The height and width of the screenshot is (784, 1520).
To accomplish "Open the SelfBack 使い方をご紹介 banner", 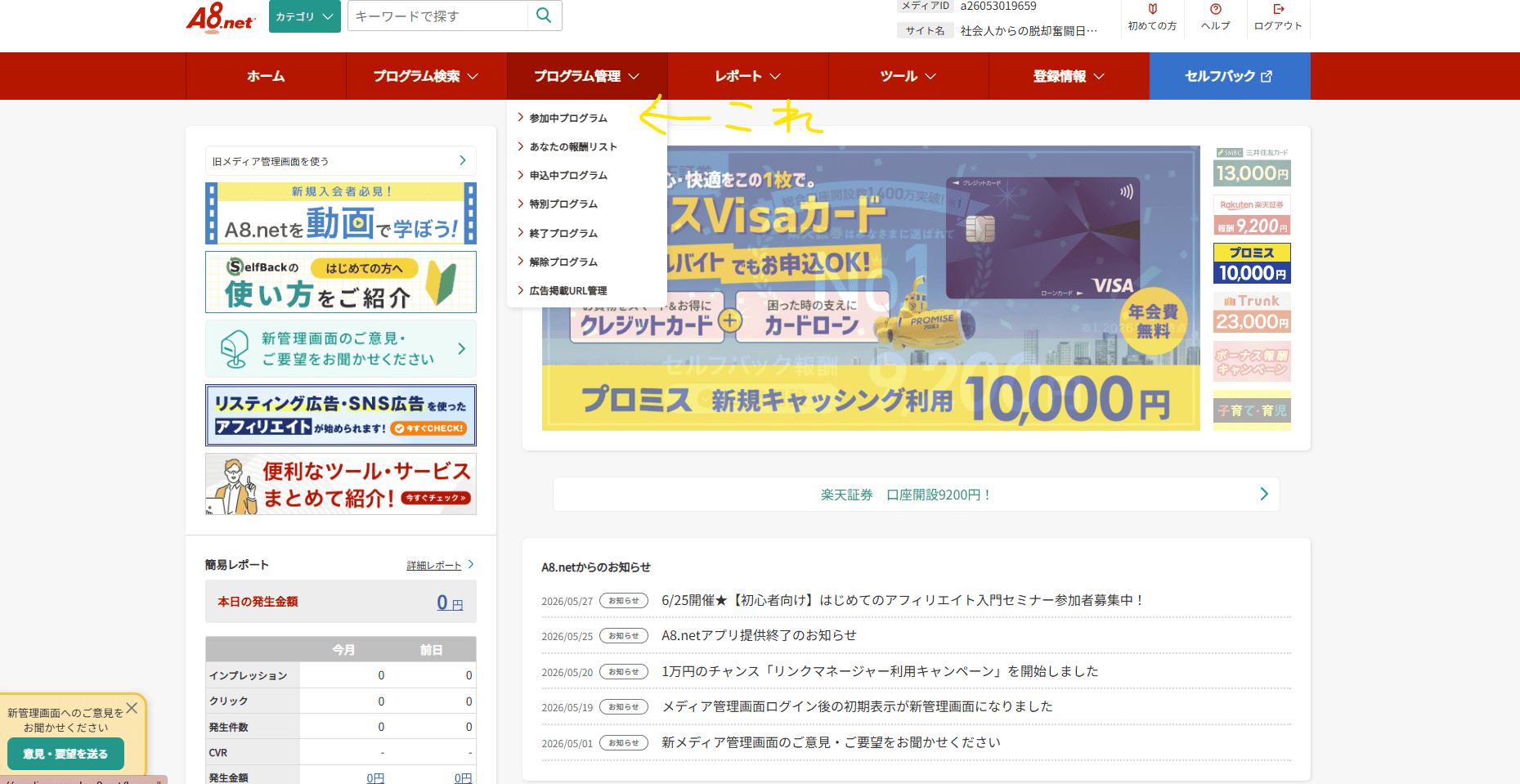I will 340,282.
